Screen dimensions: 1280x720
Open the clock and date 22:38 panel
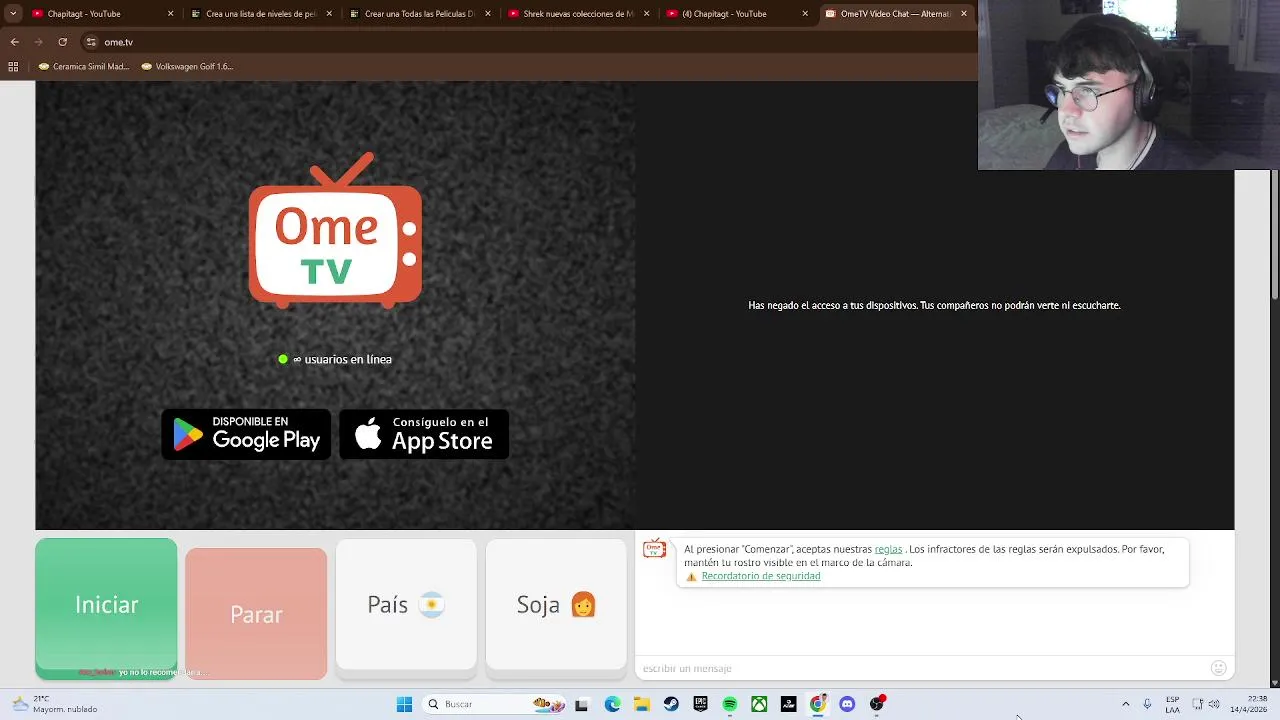[1249, 704]
